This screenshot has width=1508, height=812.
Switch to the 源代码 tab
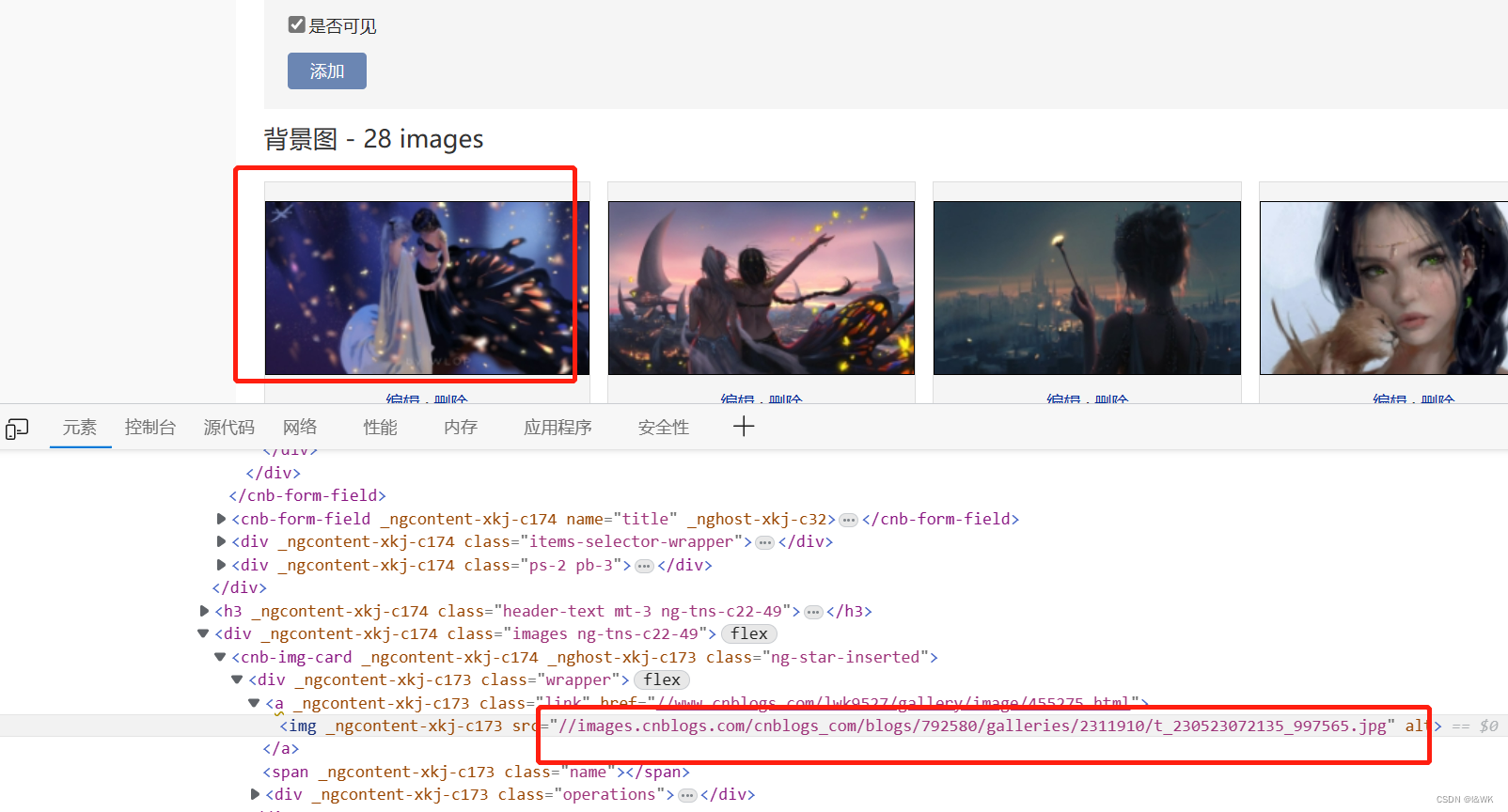coord(229,428)
